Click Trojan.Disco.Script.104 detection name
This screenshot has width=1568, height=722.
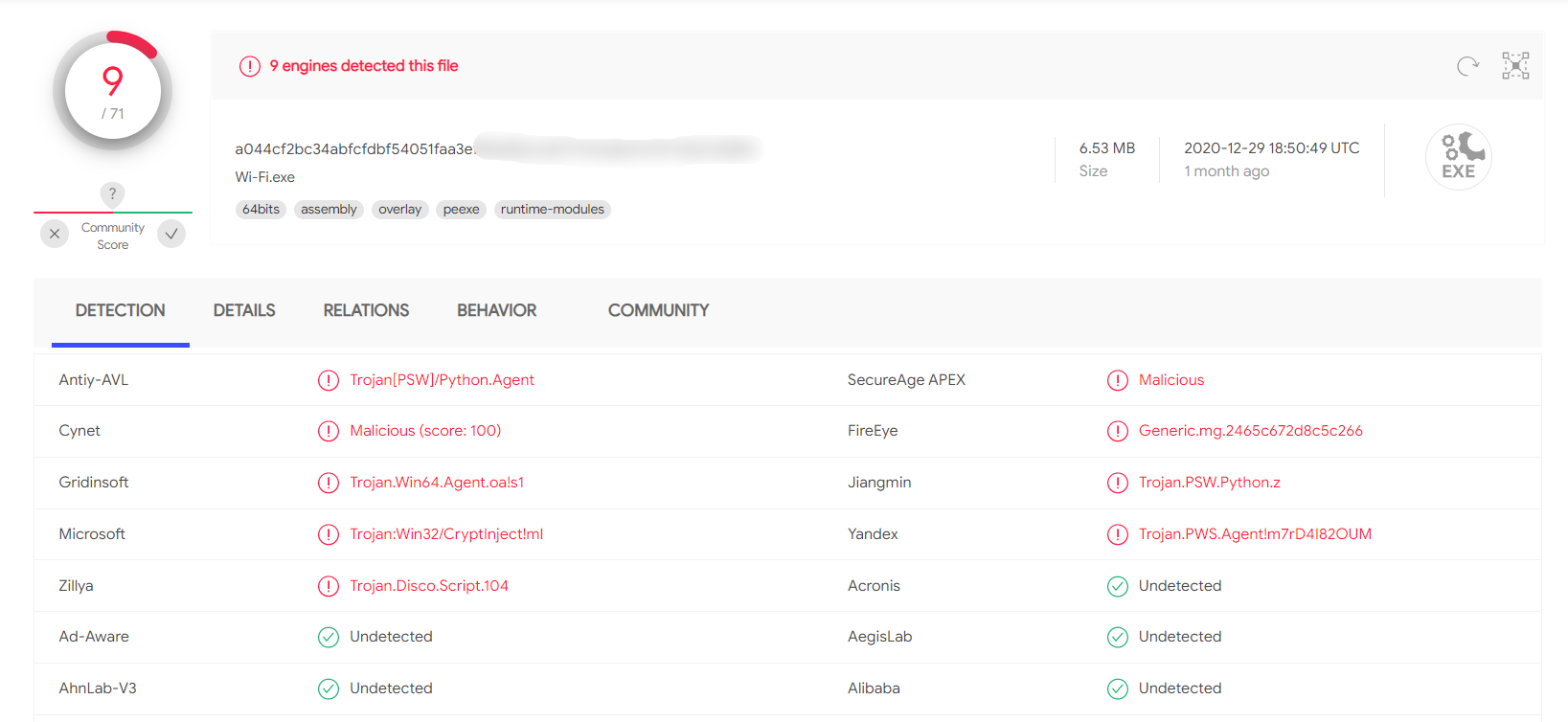(429, 586)
